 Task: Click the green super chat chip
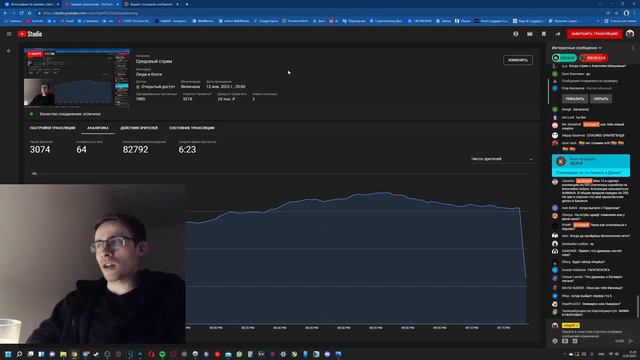(564, 58)
